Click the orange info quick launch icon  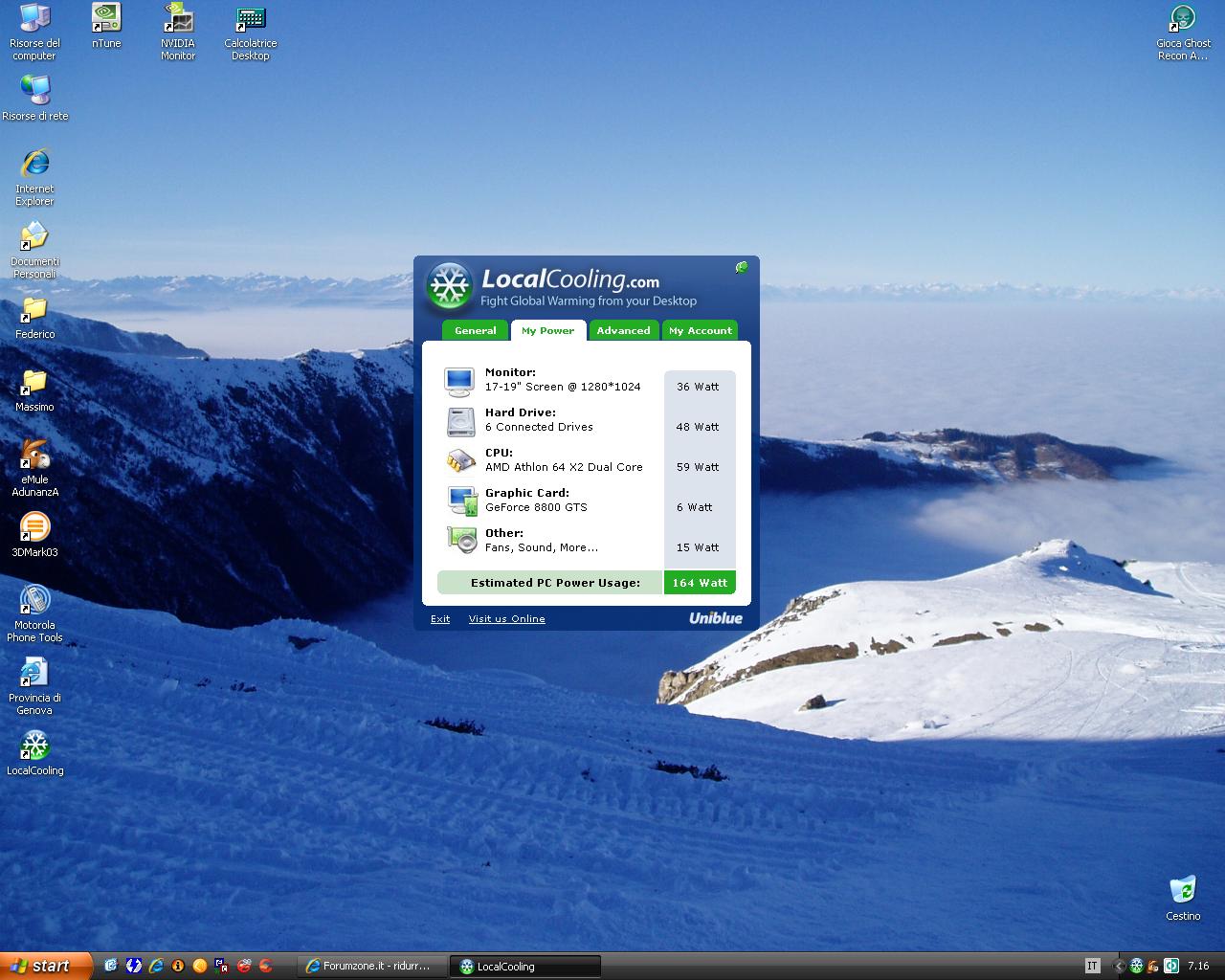click(x=178, y=966)
